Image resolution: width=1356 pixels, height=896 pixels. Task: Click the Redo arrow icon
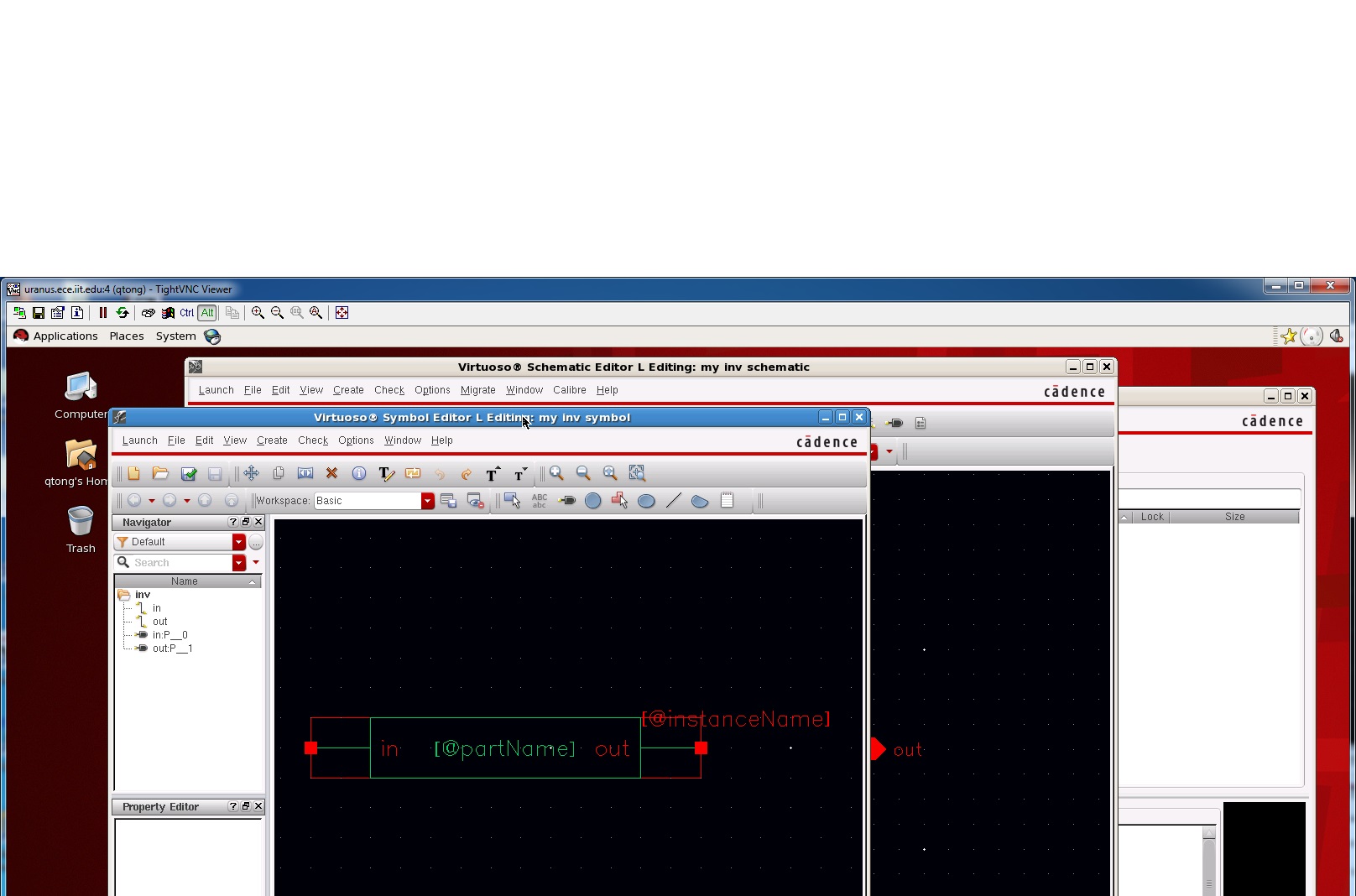467,474
